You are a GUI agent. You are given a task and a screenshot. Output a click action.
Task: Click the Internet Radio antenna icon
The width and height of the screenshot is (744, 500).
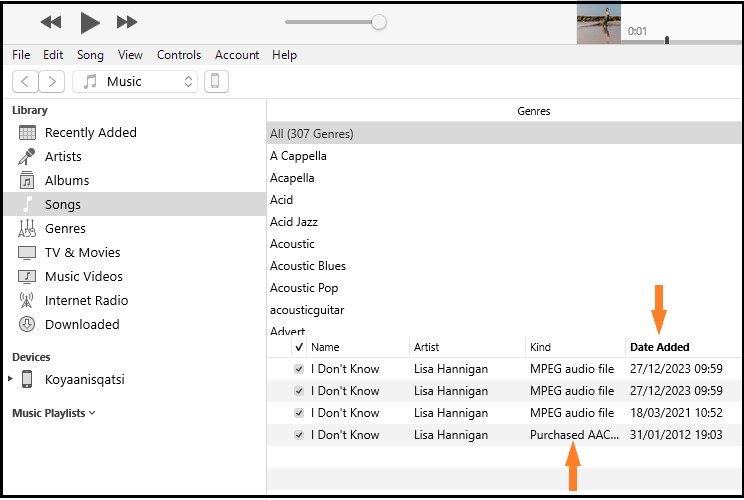click(x=27, y=300)
